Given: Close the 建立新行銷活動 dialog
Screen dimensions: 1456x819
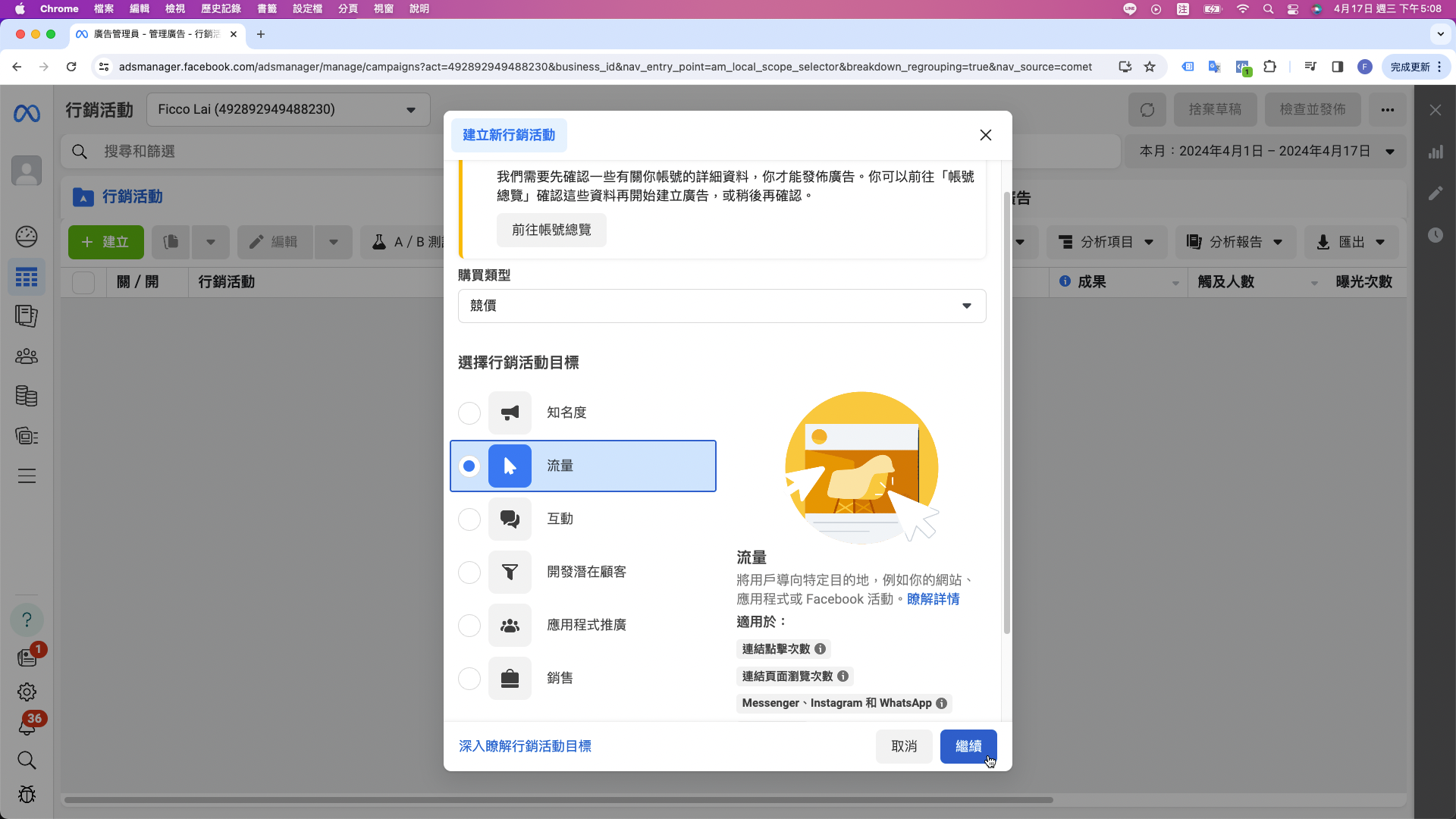Looking at the screenshot, I should [985, 135].
